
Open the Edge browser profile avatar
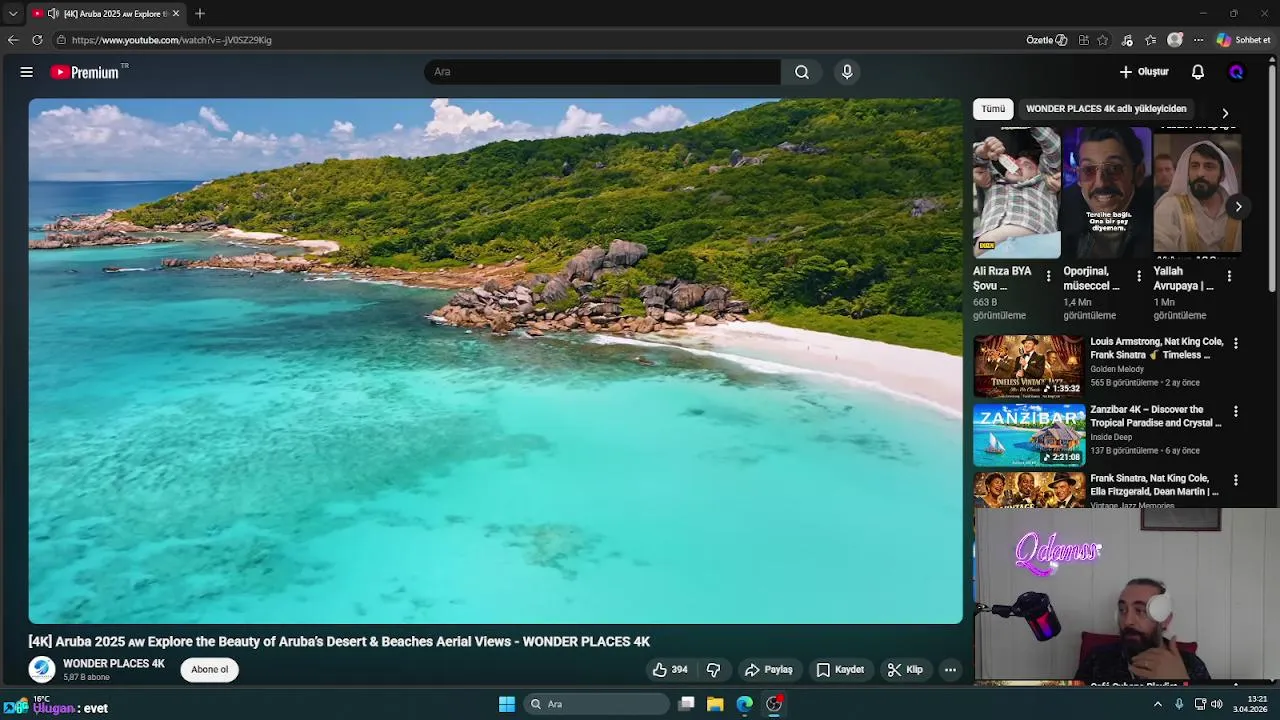1175,40
